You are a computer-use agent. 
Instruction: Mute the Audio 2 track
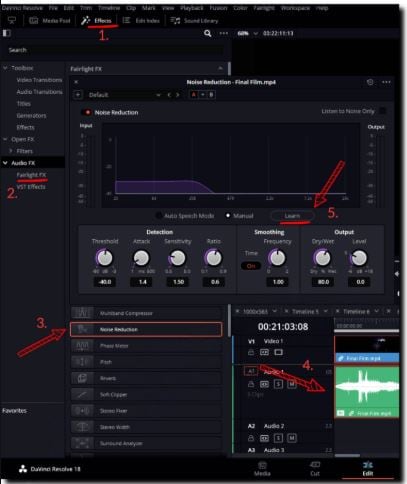[x=292, y=438]
